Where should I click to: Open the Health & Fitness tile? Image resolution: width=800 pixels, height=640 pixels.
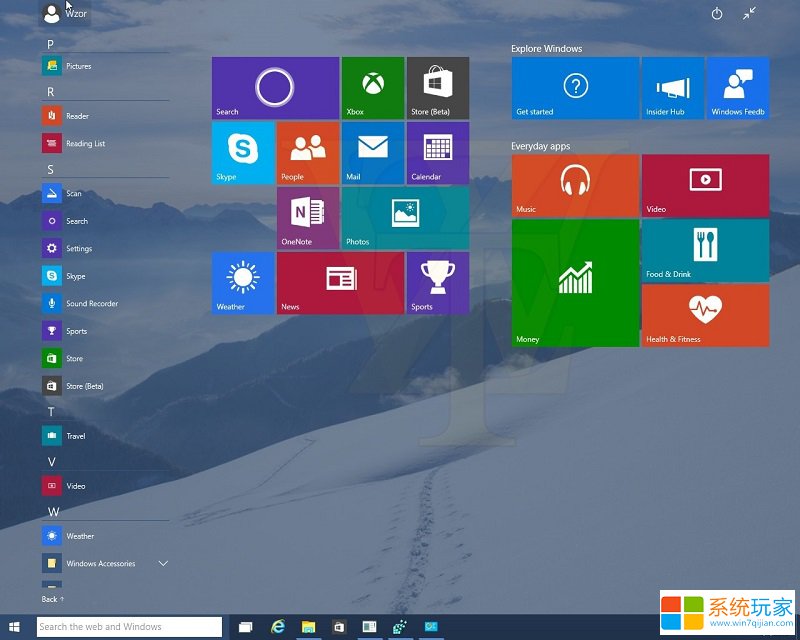click(x=706, y=315)
